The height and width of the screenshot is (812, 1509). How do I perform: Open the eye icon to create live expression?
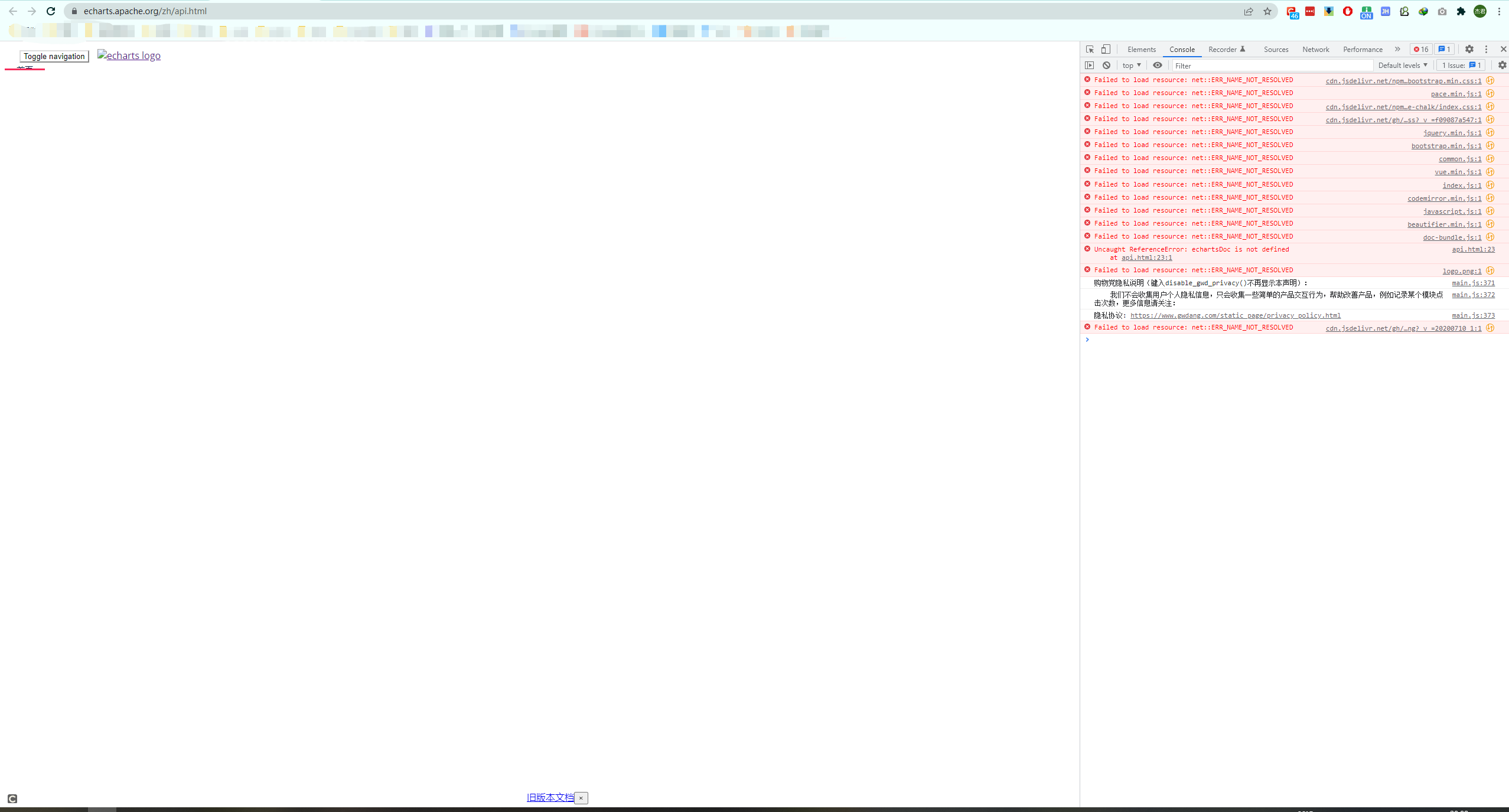pyautogui.click(x=1157, y=66)
